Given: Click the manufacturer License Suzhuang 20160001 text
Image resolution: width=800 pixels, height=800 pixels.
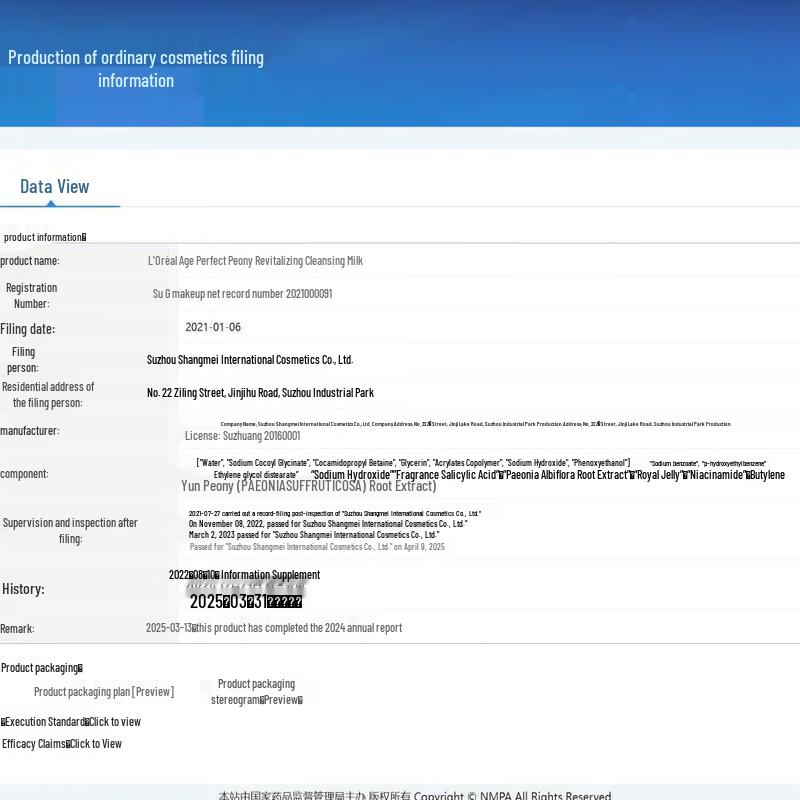Looking at the screenshot, I should pos(242,436).
